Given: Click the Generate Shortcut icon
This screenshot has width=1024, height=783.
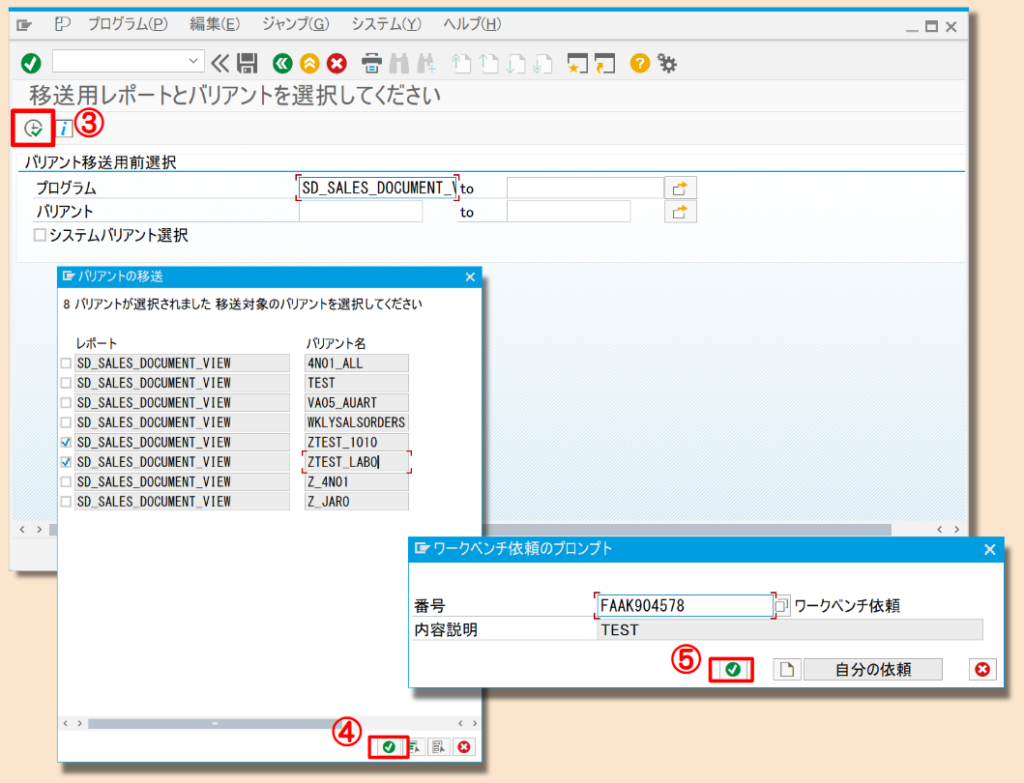Looking at the screenshot, I should (x=605, y=63).
